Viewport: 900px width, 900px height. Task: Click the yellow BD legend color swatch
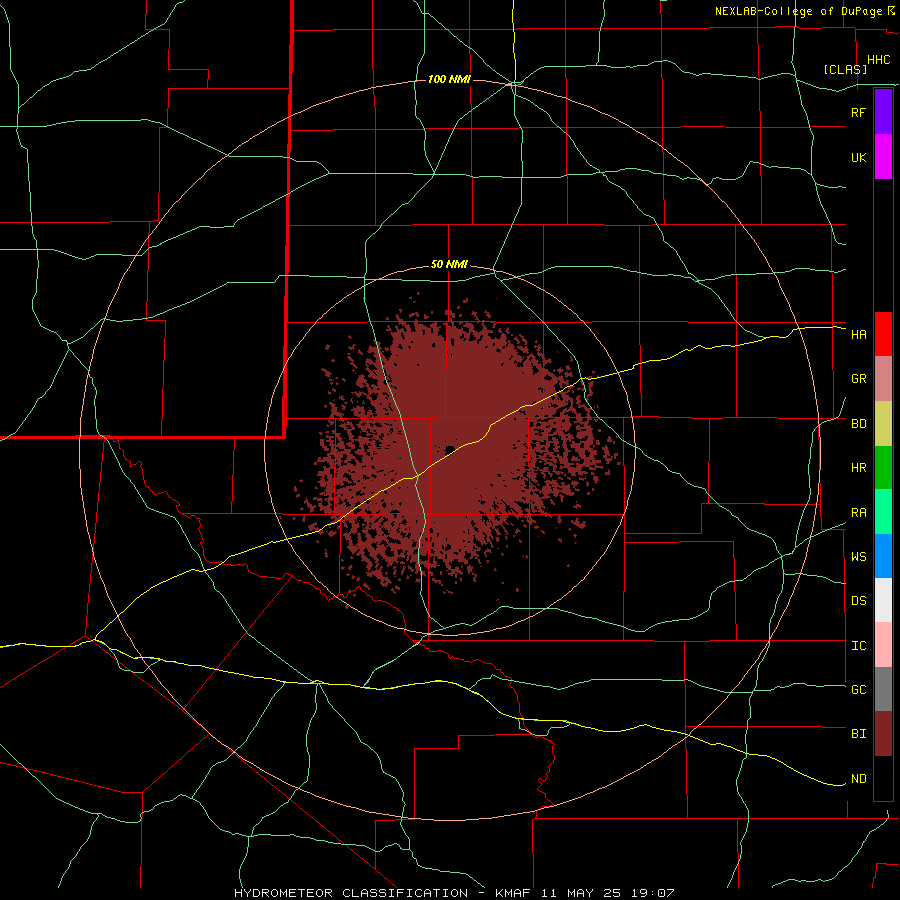(883, 424)
